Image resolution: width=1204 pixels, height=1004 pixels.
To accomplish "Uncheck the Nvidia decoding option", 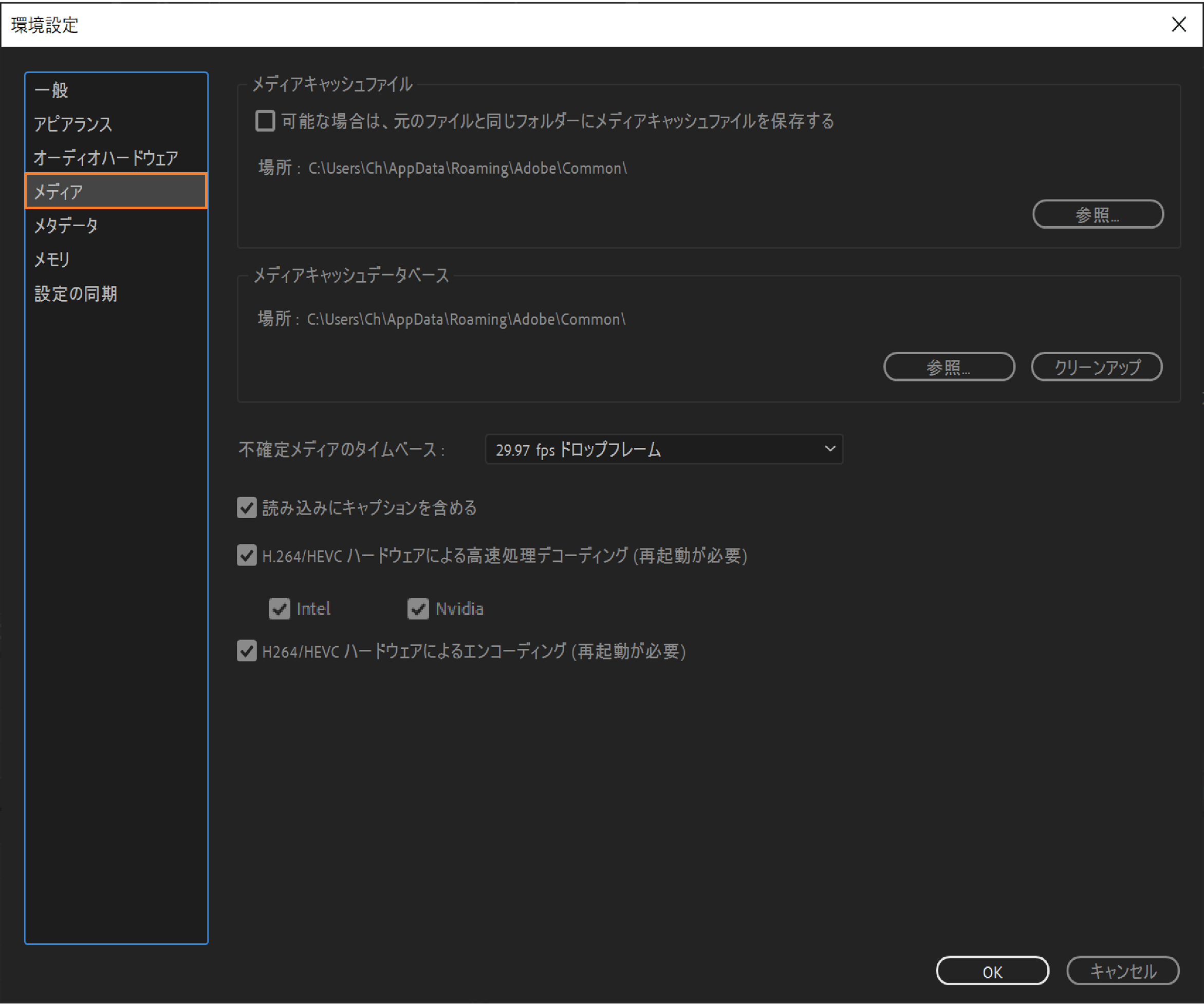I will (418, 609).
